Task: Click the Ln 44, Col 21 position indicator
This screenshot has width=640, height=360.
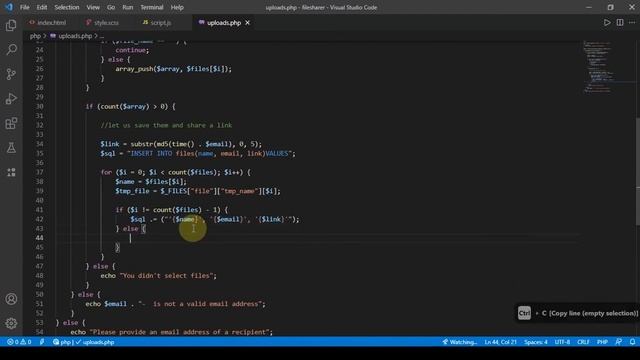Action: pyautogui.click(x=500, y=342)
